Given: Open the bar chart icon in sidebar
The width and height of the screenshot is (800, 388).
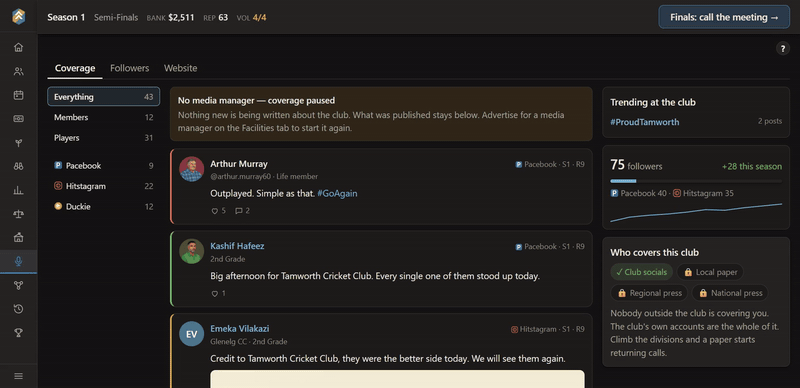Looking at the screenshot, I should tap(18, 190).
